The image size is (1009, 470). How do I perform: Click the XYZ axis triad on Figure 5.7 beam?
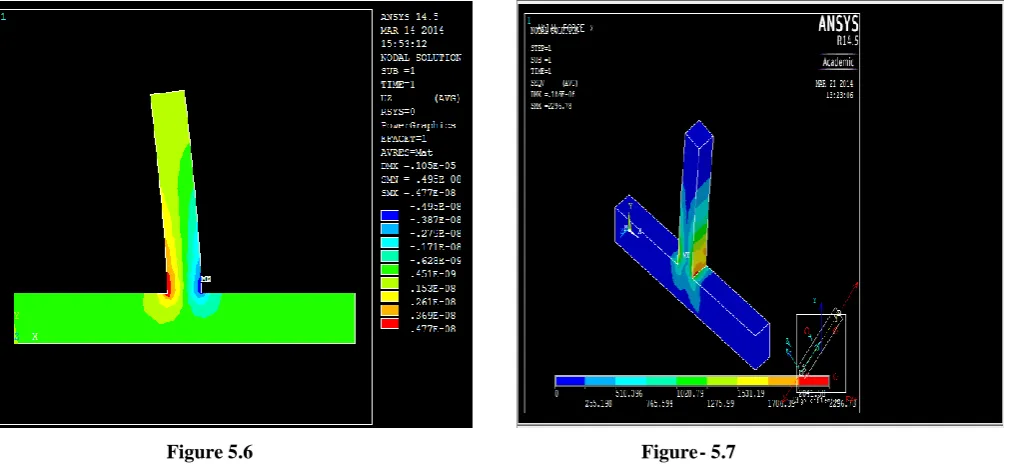633,222
